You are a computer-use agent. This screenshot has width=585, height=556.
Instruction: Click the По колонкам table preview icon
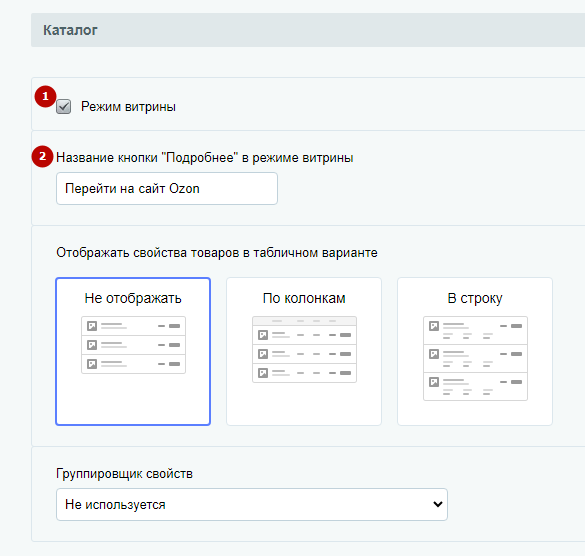304,349
